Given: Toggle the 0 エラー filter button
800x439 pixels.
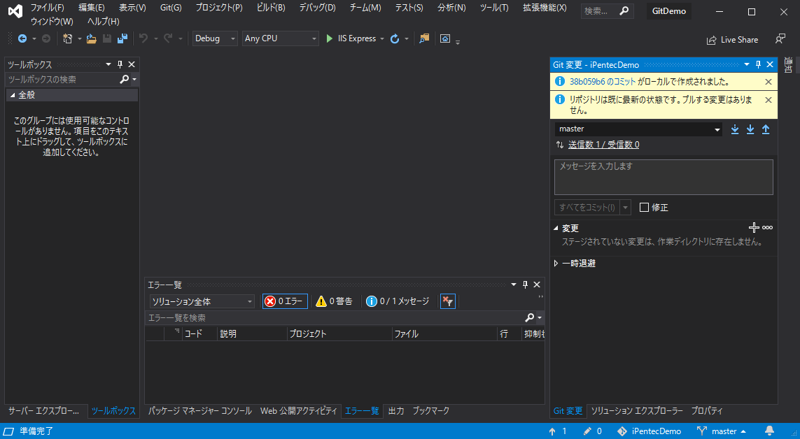Looking at the screenshot, I should (285, 301).
